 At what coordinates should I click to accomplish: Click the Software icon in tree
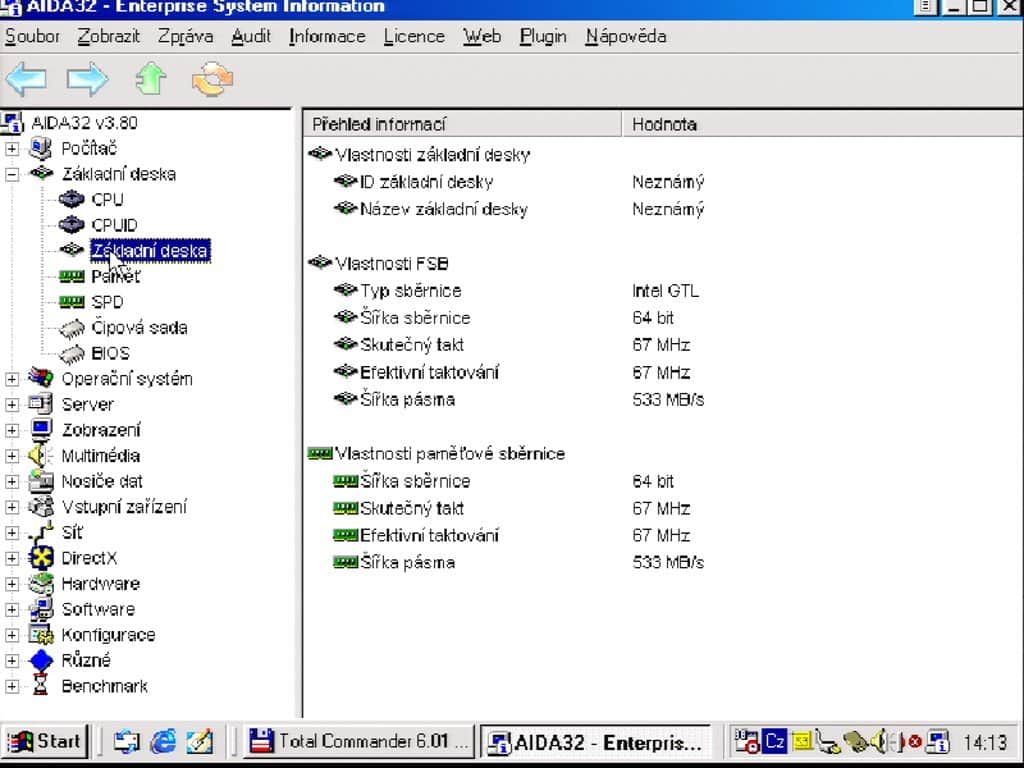[40, 609]
